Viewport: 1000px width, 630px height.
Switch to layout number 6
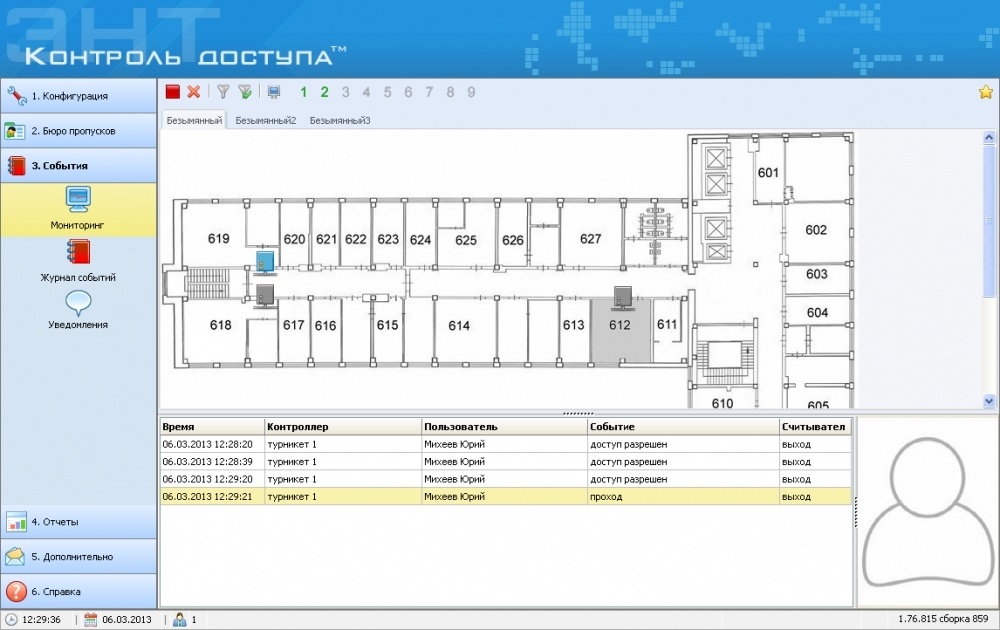[x=408, y=92]
